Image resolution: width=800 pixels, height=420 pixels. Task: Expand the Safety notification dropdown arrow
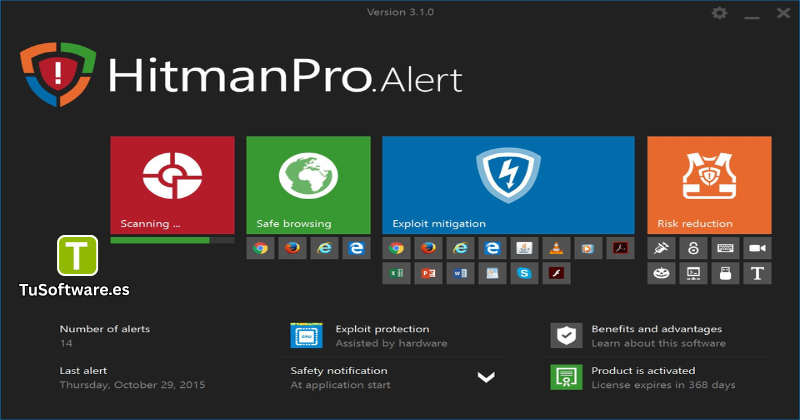486,377
